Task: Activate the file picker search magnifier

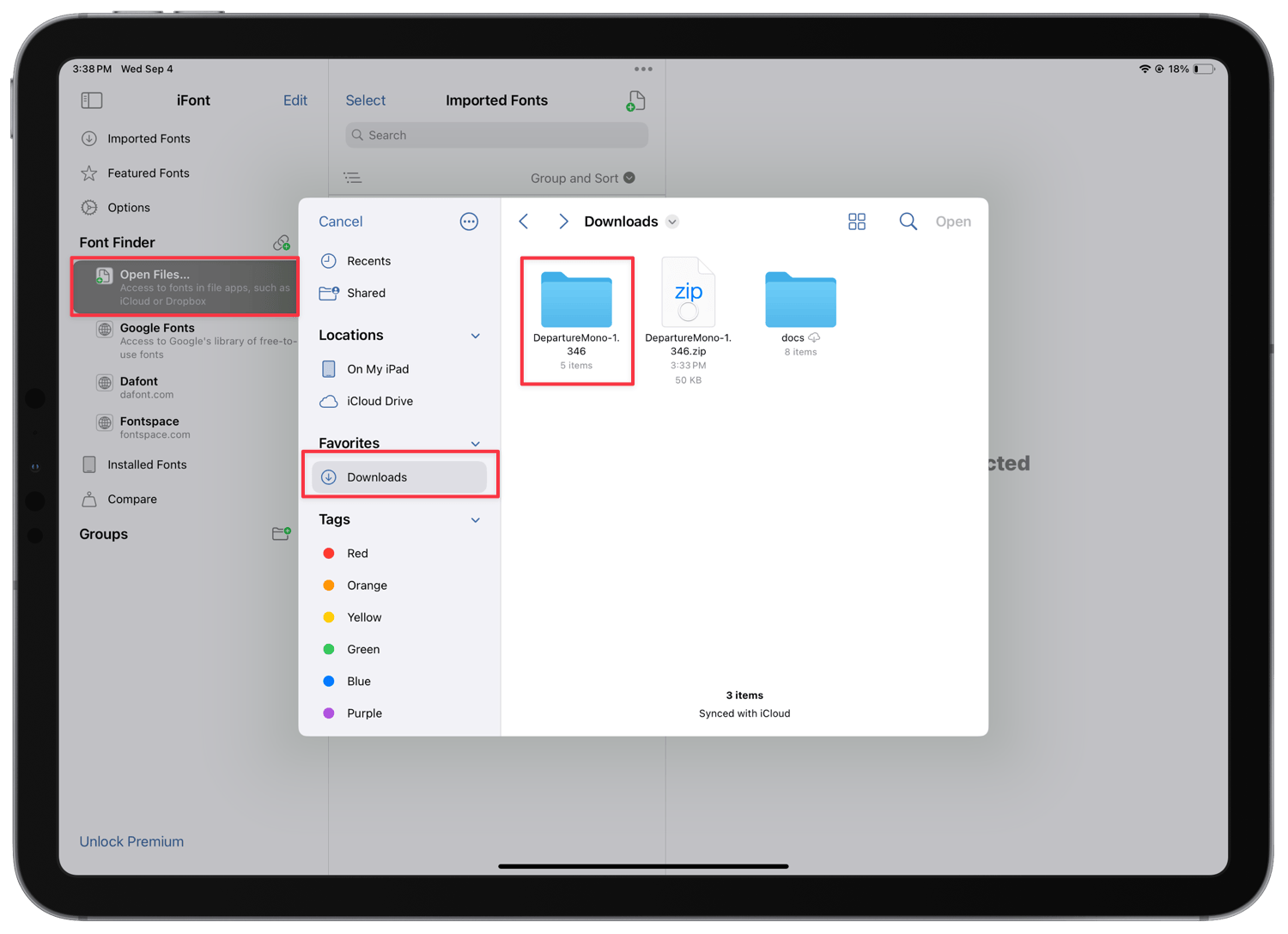Action: click(908, 221)
